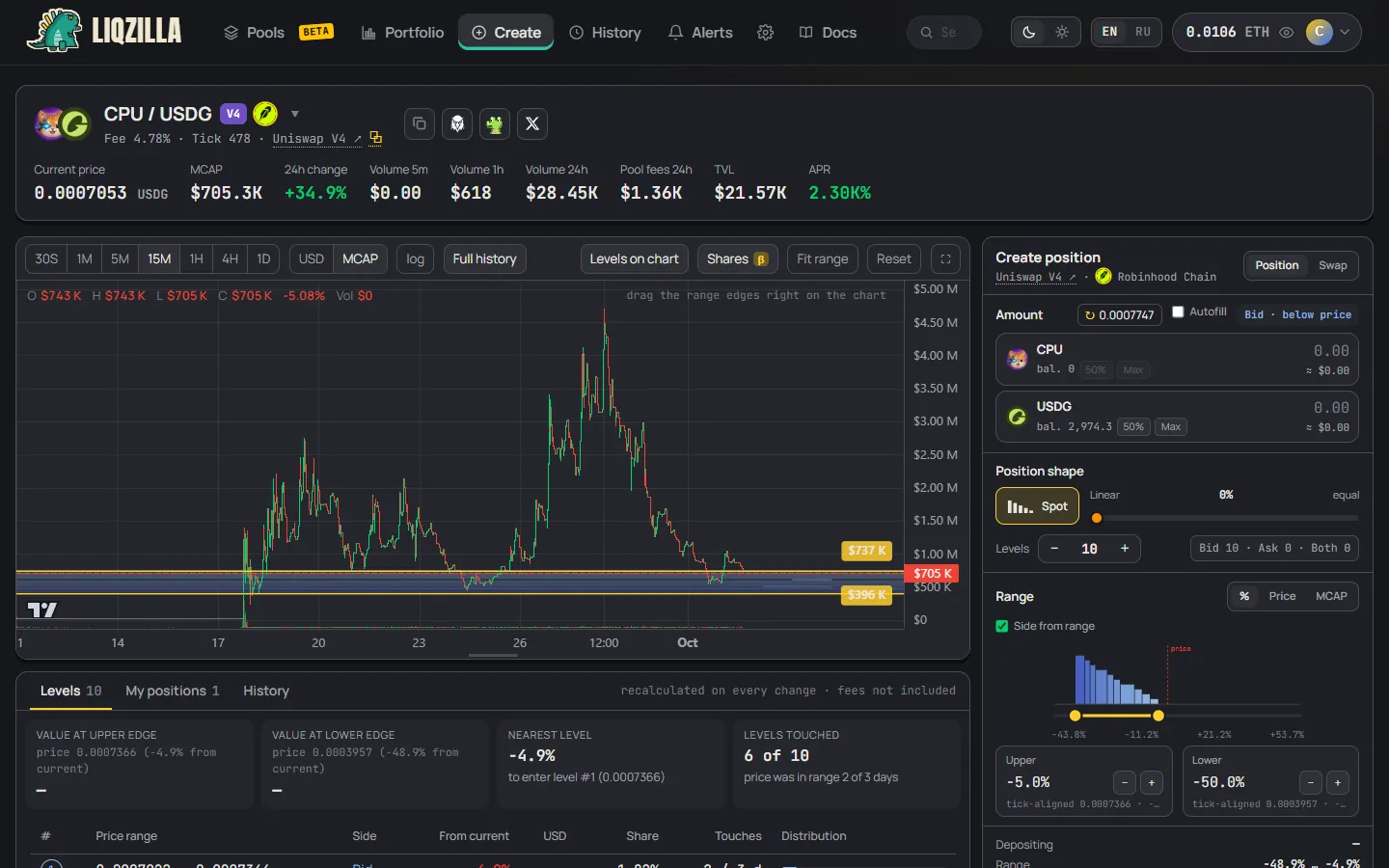The height and width of the screenshot is (868, 1389).
Task: Refresh the amount price 0.0007747
Action: [1119, 314]
